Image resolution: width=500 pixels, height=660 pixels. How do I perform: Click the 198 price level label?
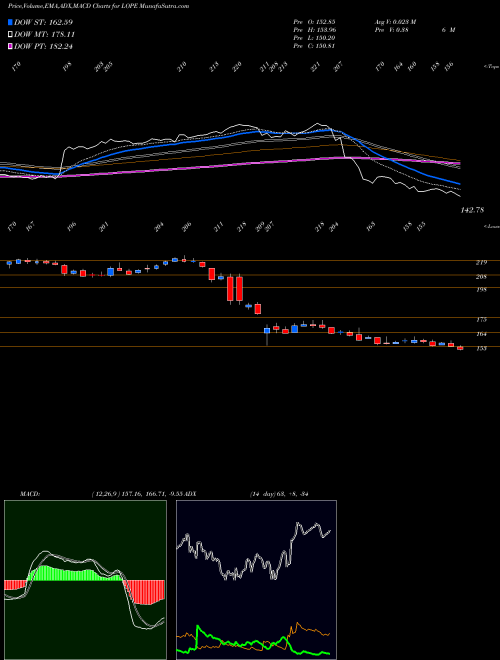[481, 290]
